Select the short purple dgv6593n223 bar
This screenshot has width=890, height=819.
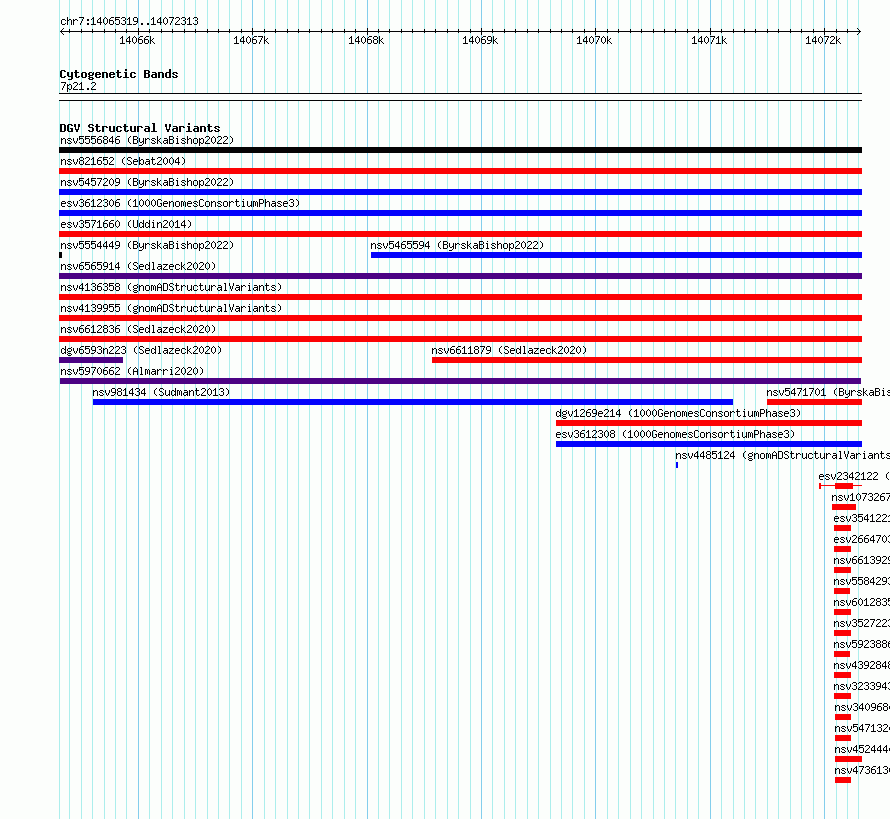tap(91, 360)
